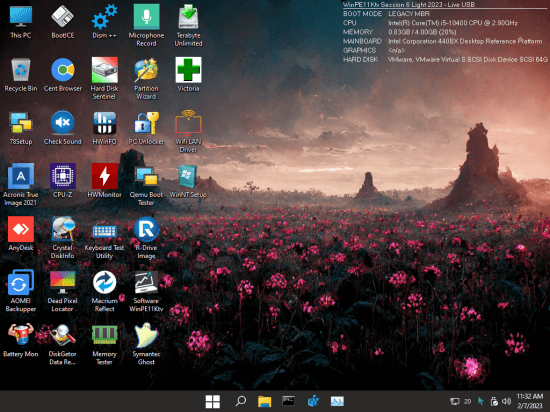Launch HWiNFO
The image size is (550, 412).
click(104, 128)
